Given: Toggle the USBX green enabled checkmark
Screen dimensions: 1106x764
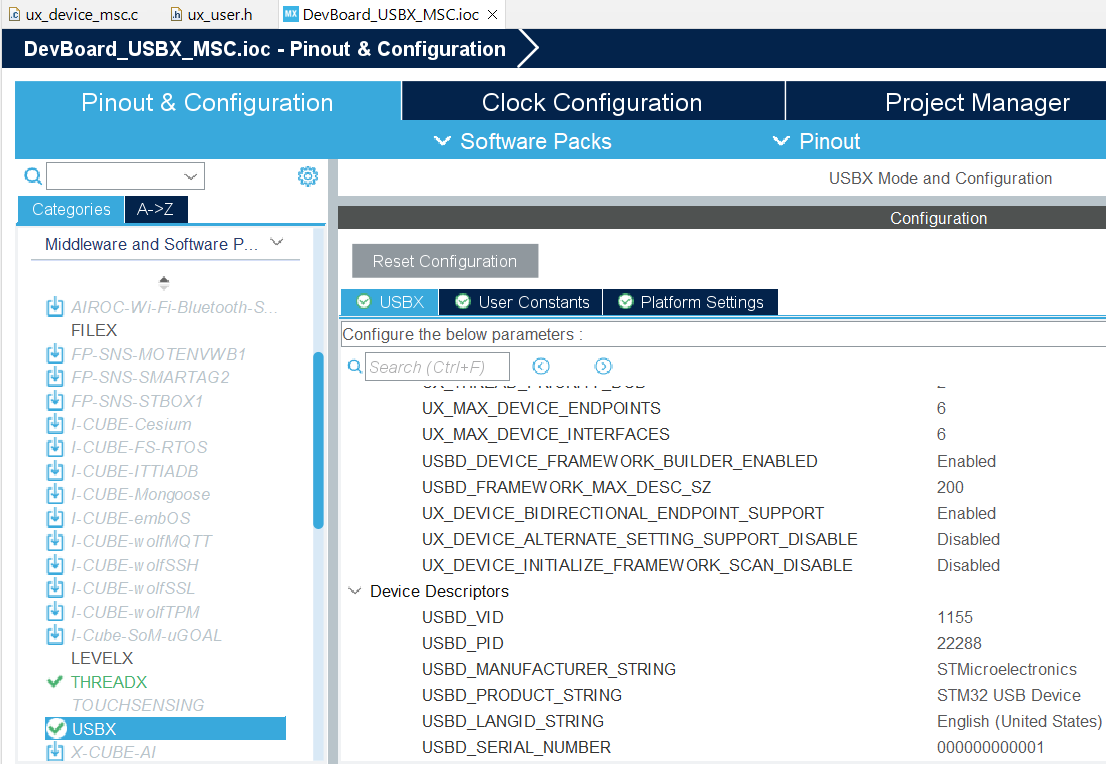Looking at the screenshot, I should (56, 728).
